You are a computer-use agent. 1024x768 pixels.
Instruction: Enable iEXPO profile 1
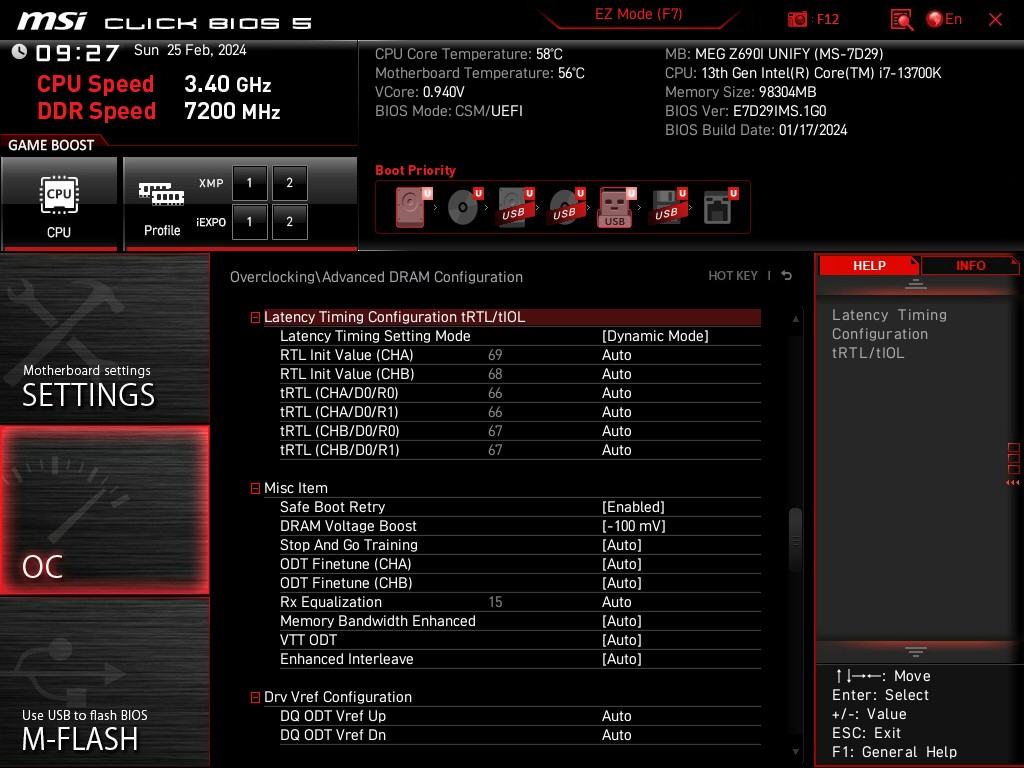tap(249, 222)
